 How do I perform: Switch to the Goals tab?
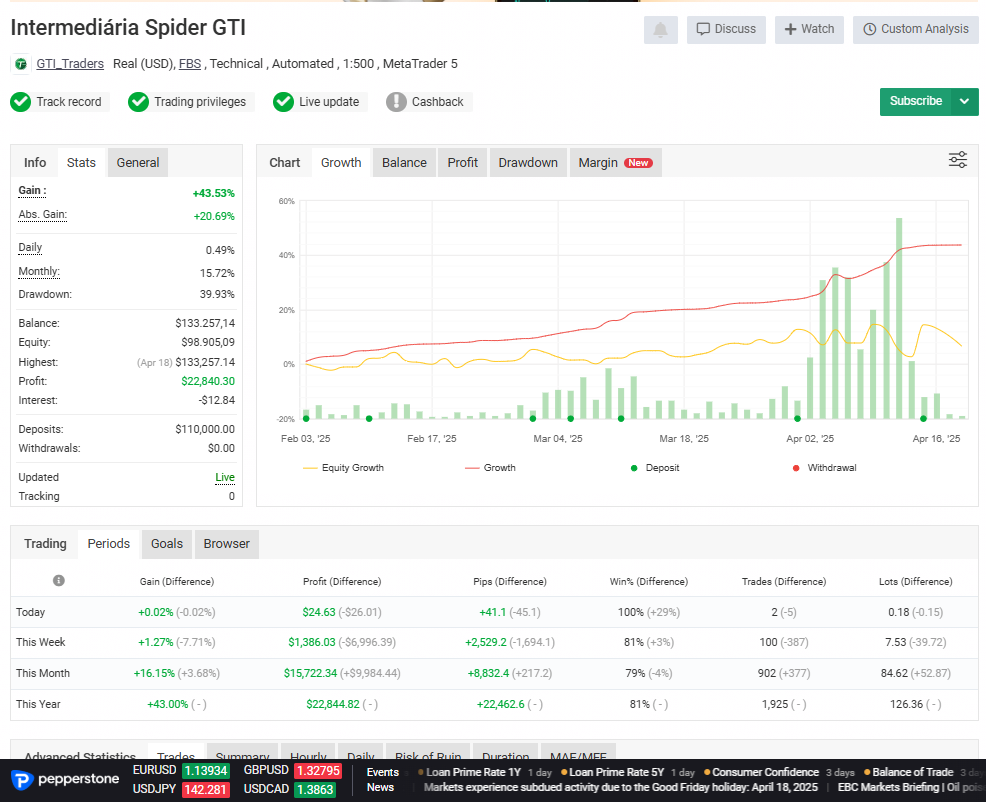pos(167,543)
